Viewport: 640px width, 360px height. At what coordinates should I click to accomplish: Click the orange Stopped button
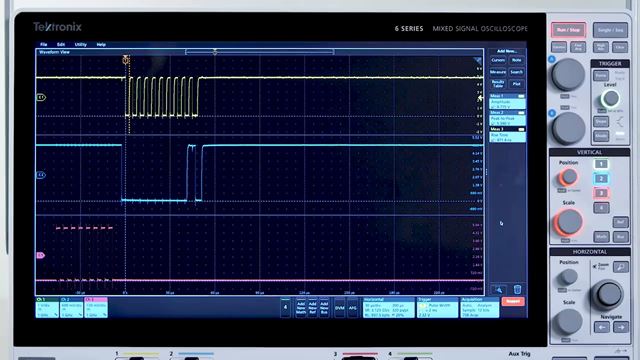coord(513,301)
